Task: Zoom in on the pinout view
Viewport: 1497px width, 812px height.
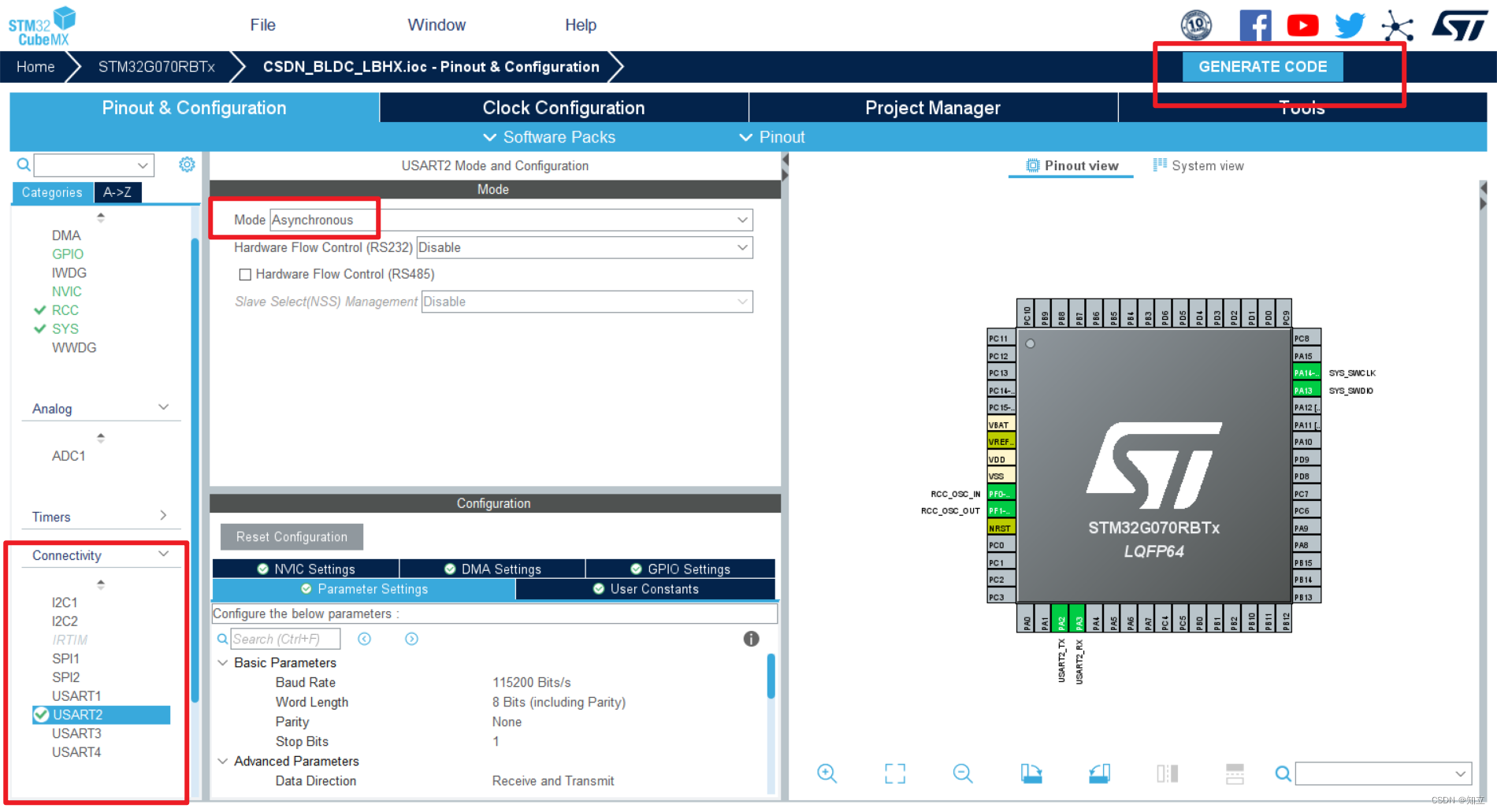Action: coord(827,773)
